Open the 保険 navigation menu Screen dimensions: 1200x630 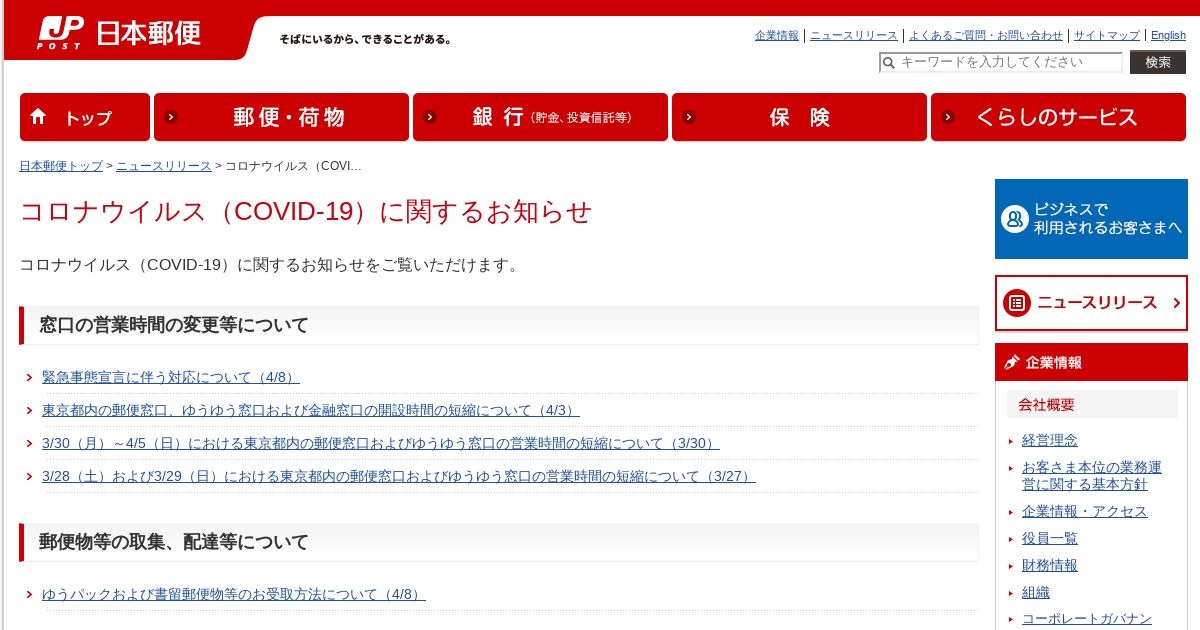[799, 117]
